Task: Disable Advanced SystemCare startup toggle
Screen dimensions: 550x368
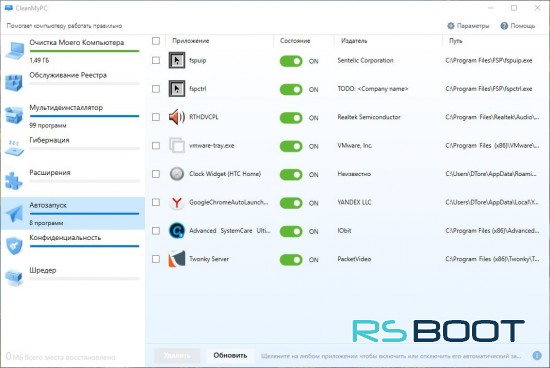Action: coord(291,232)
